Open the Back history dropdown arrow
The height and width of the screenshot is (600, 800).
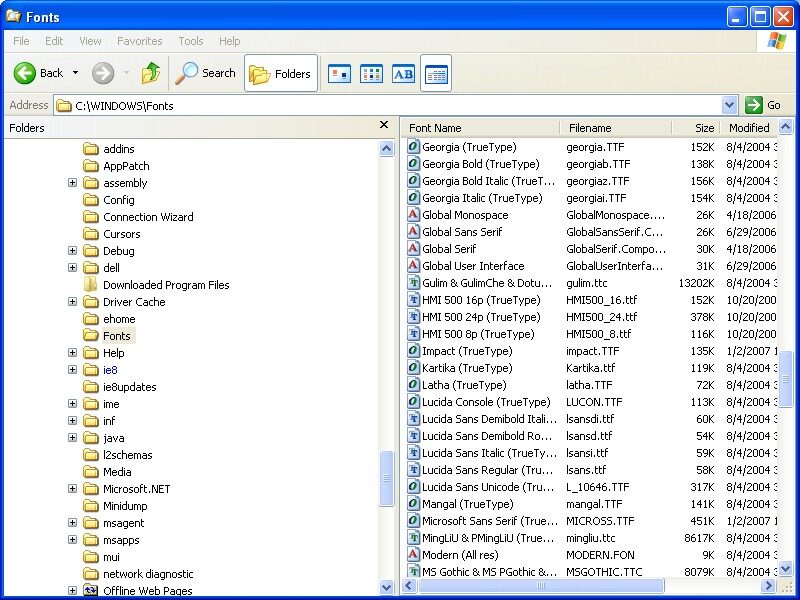click(x=76, y=73)
